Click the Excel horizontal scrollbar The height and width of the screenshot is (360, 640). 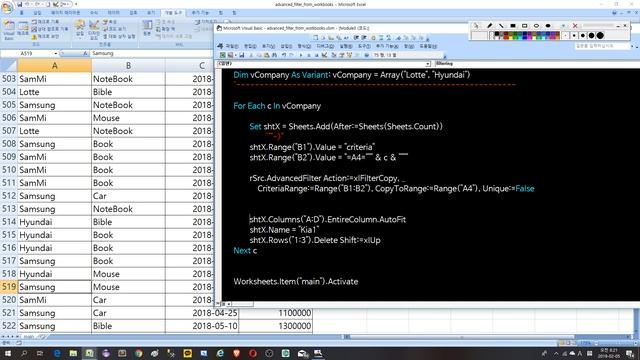[486, 337]
